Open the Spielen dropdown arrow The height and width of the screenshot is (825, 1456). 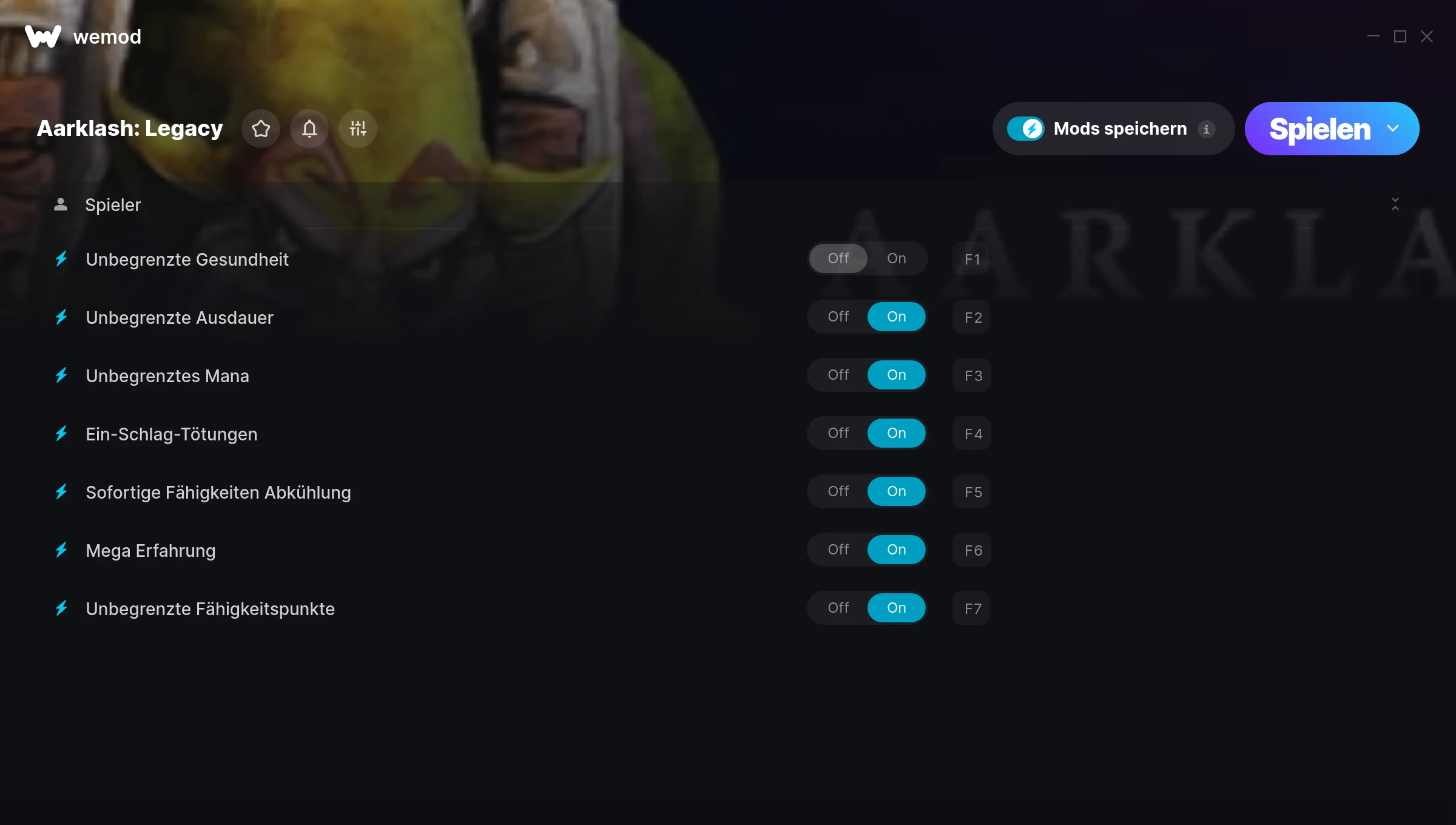1393,129
